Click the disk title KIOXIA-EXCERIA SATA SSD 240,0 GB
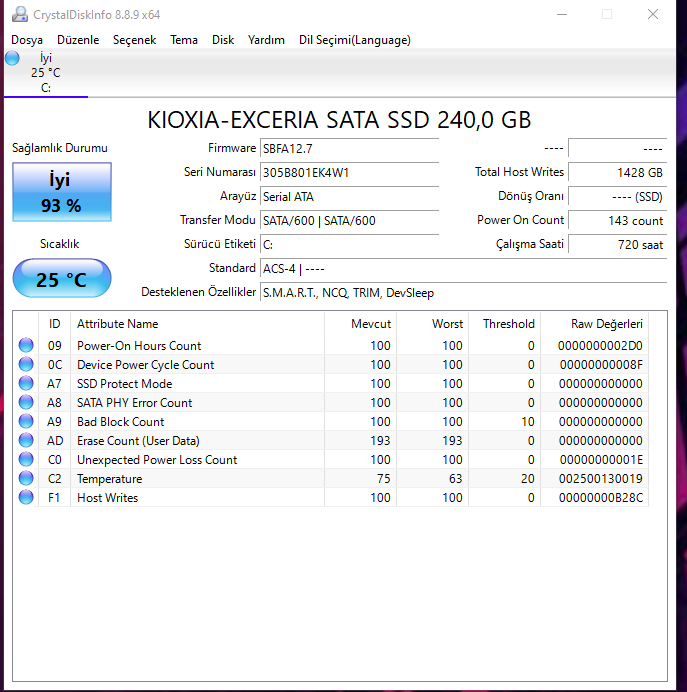Image resolution: width=687 pixels, height=692 pixels. click(339, 120)
